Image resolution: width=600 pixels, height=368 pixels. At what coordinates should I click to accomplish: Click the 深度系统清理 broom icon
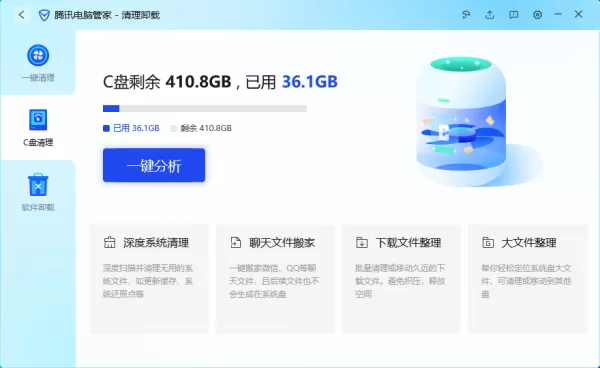click(x=109, y=243)
